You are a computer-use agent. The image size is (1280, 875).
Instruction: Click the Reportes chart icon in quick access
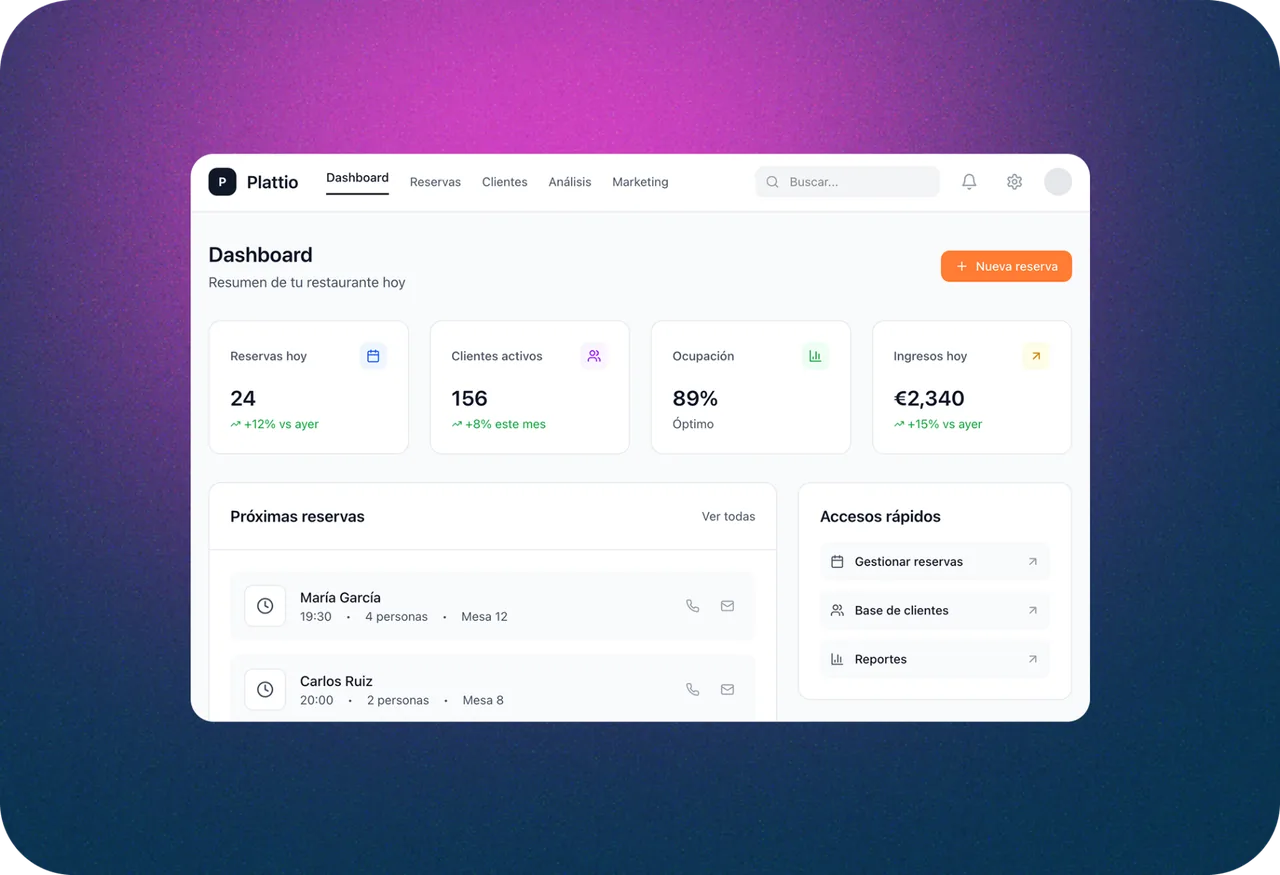tap(838, 659)
